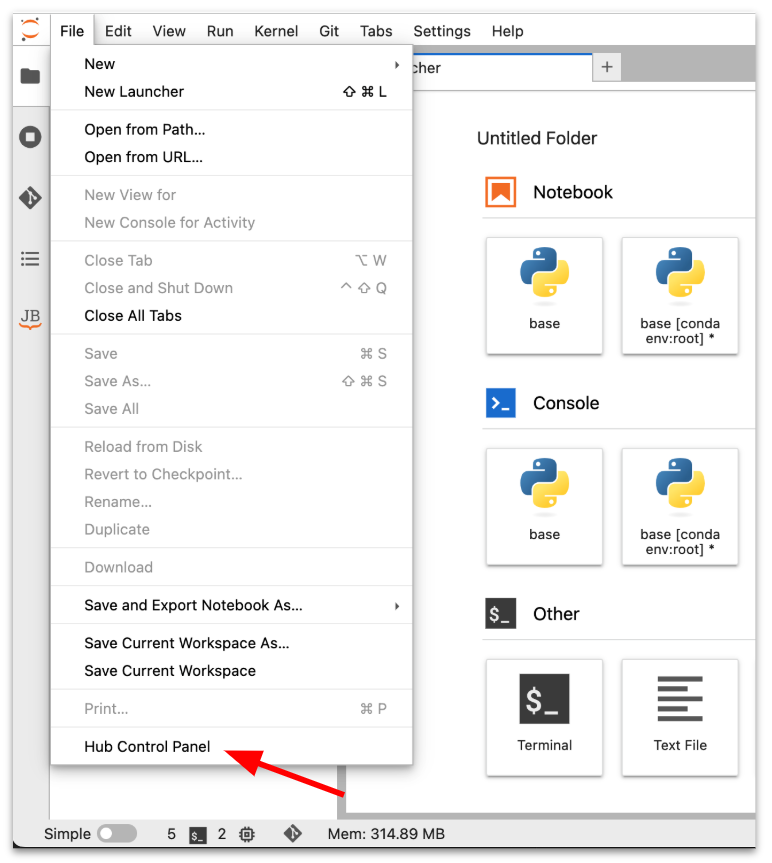Open the running terminals and kernels sidebar icon
The image size is (772, 863).
click(30, 137)
